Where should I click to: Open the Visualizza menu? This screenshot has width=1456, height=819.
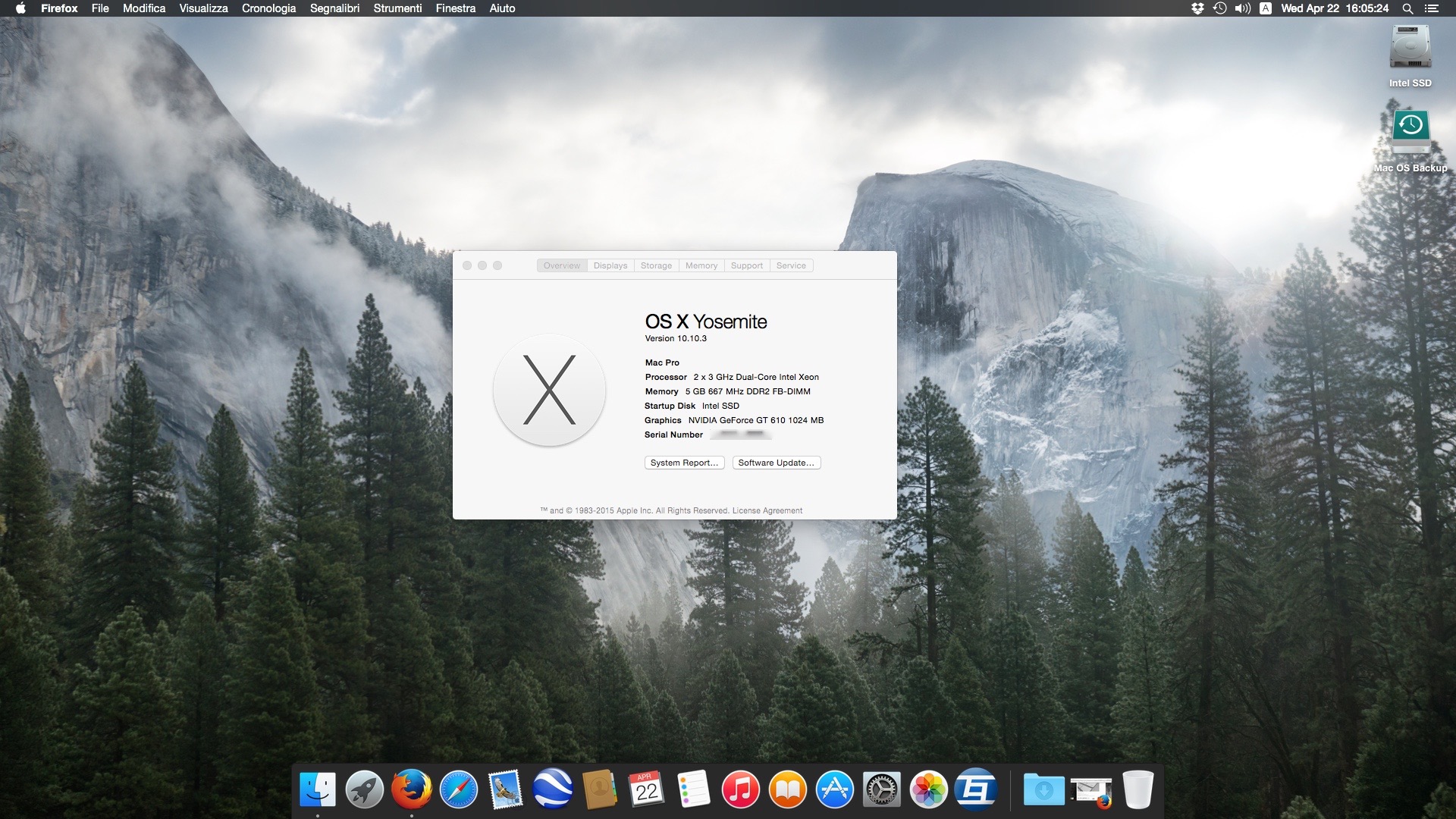[x=203, y=8]
